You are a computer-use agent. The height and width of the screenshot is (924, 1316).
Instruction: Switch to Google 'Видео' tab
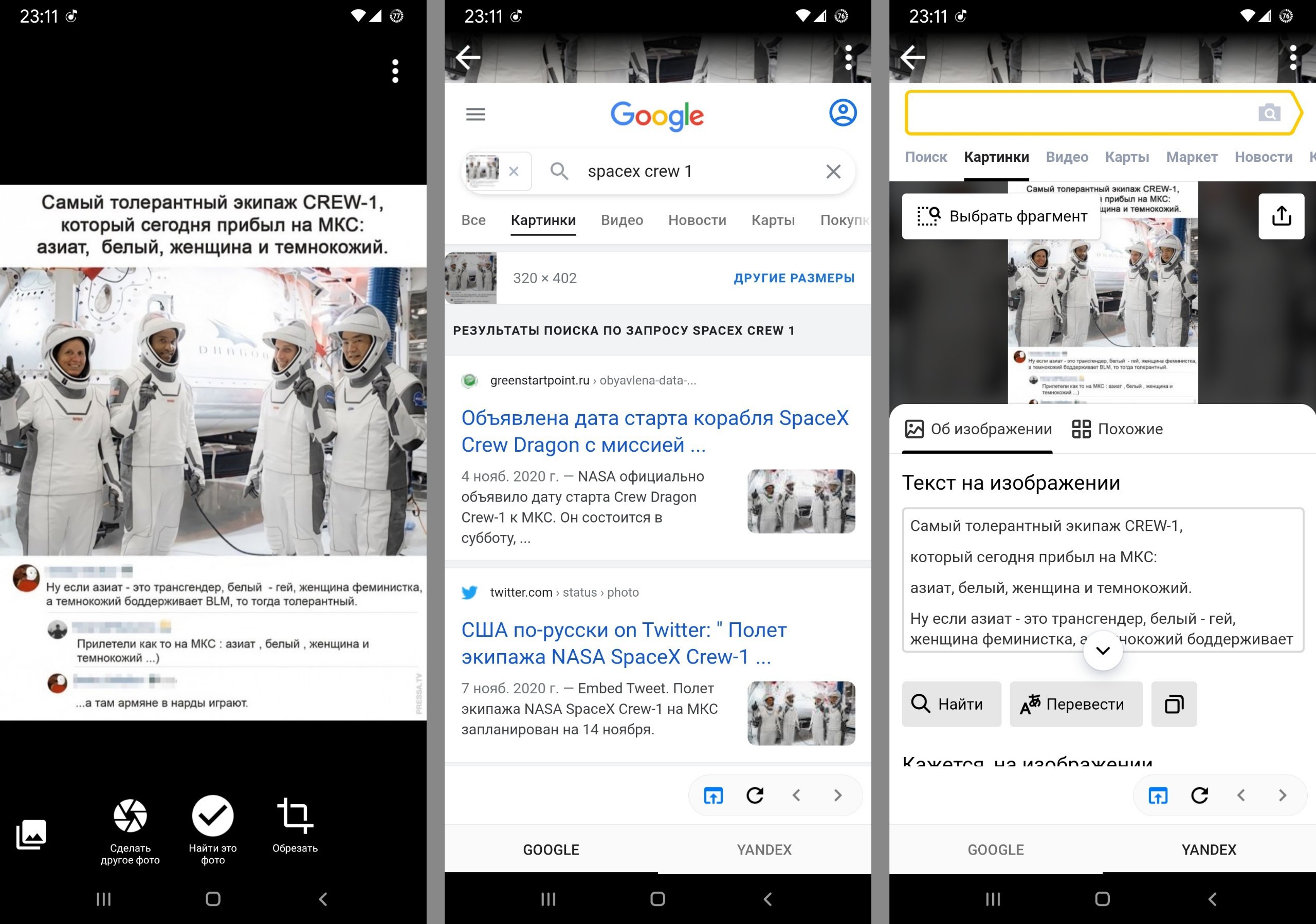[622, 220]
